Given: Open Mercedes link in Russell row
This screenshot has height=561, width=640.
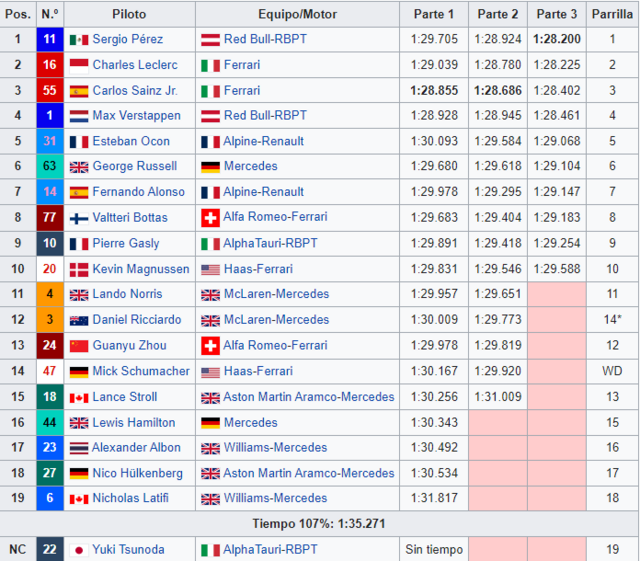Looking at the screenshot, I should [x=251, y=166].
